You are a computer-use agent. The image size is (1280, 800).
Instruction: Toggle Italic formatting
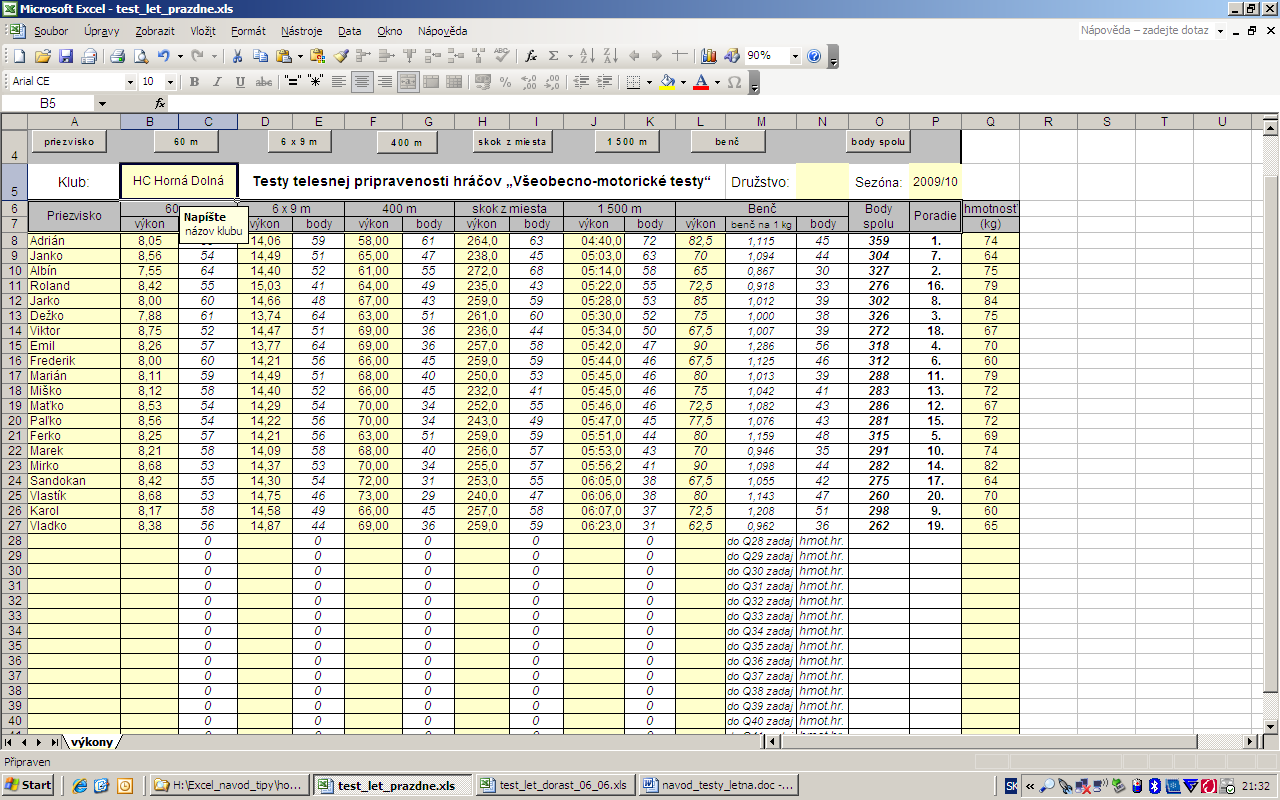[x=217, y=82]
